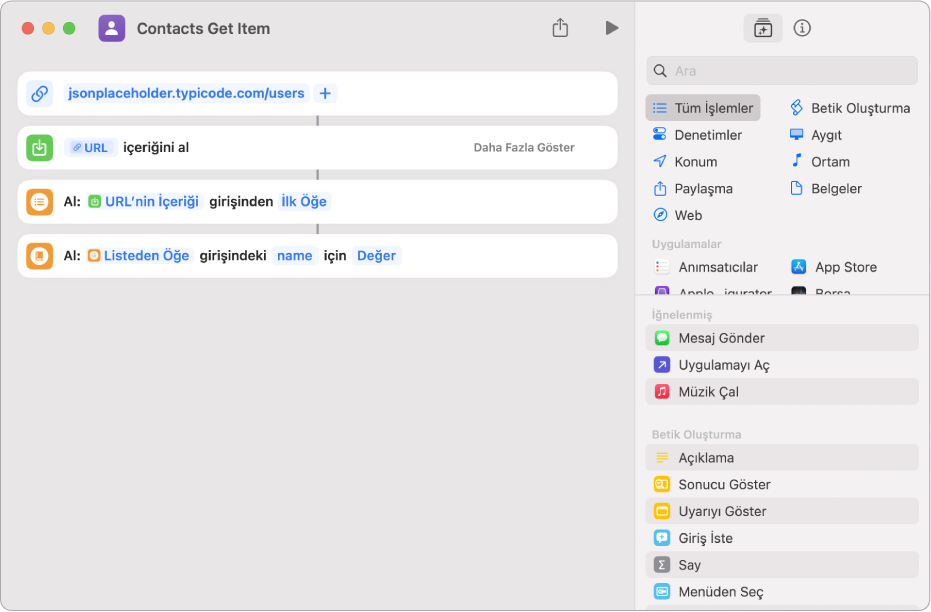Click the İğnelenmiş section header

tap(682, 315)
